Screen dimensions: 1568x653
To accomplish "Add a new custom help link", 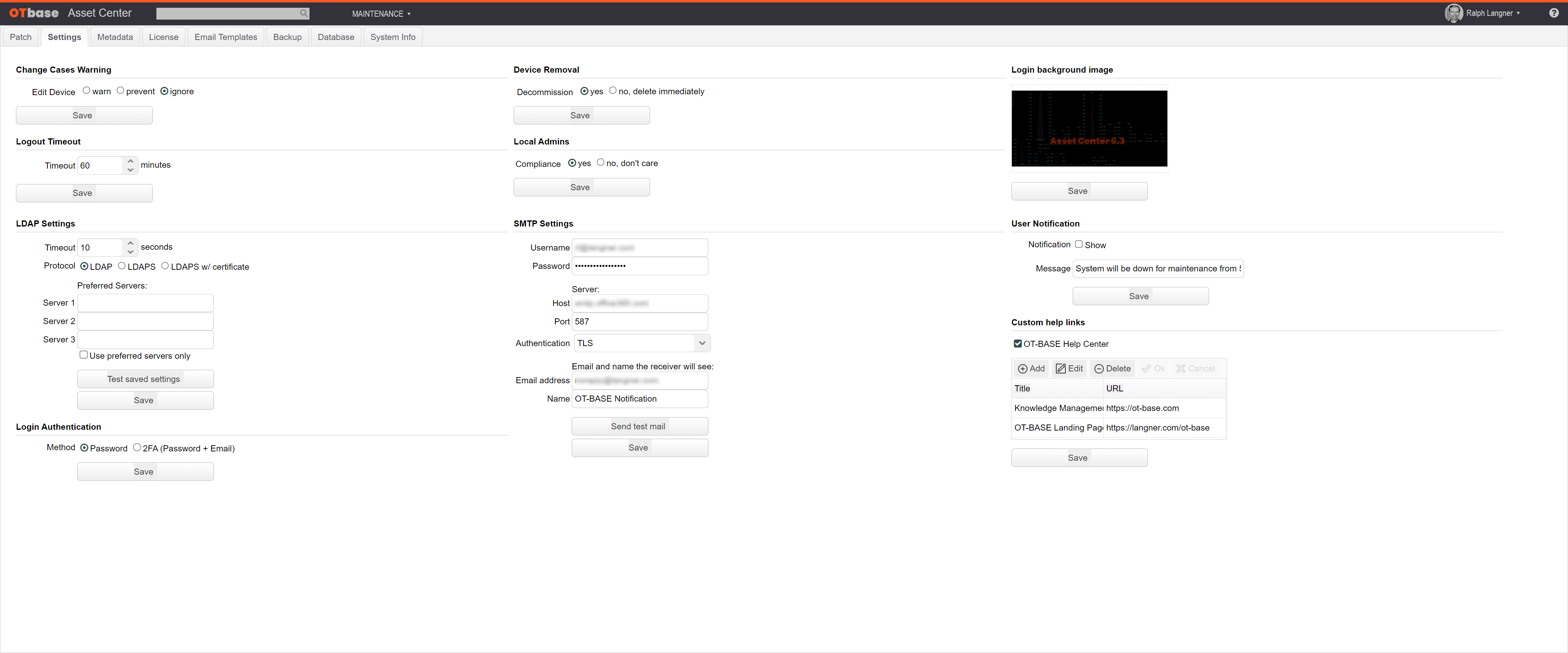I will 1031,368.
